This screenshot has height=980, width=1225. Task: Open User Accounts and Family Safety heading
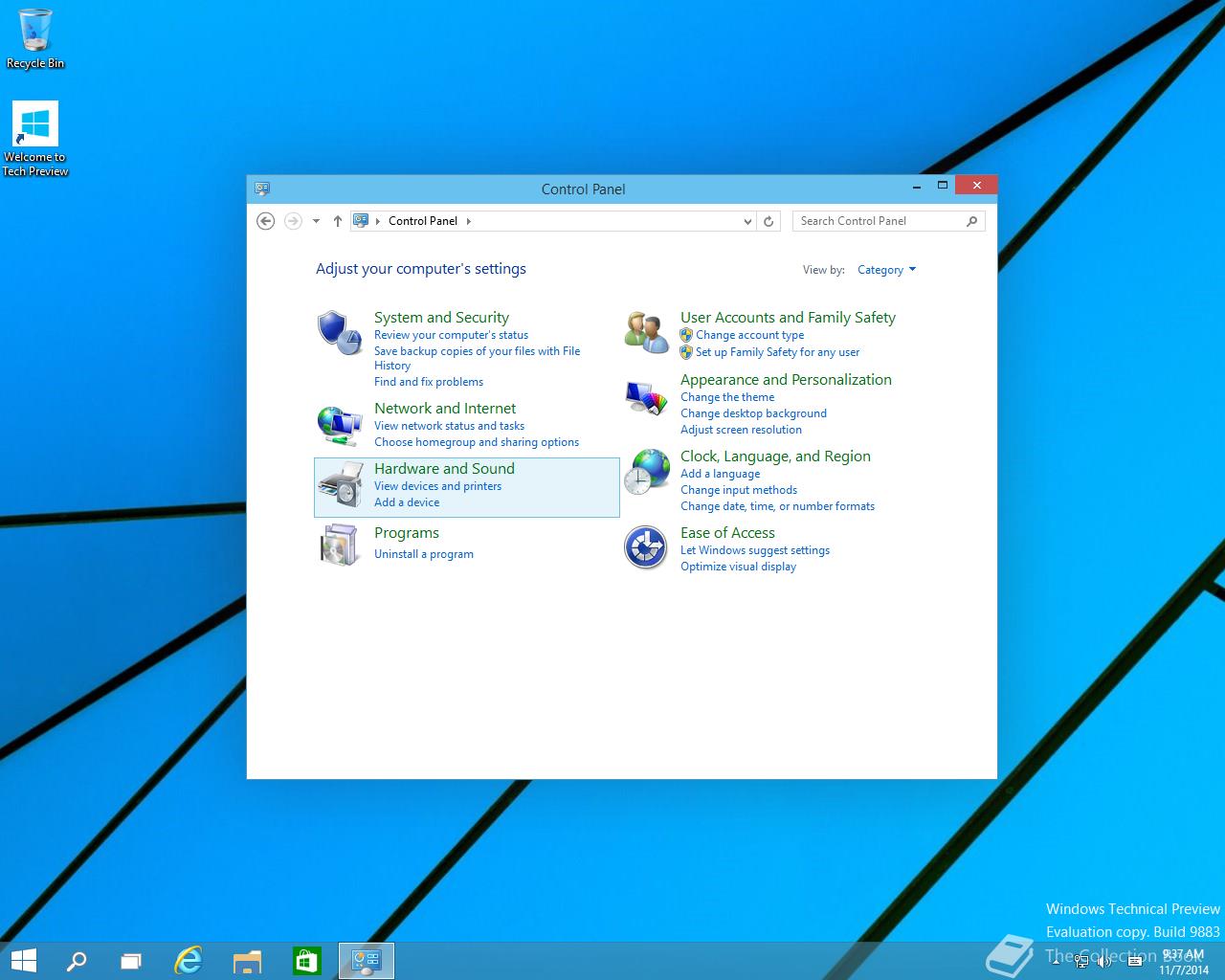(x=788, y=318)
